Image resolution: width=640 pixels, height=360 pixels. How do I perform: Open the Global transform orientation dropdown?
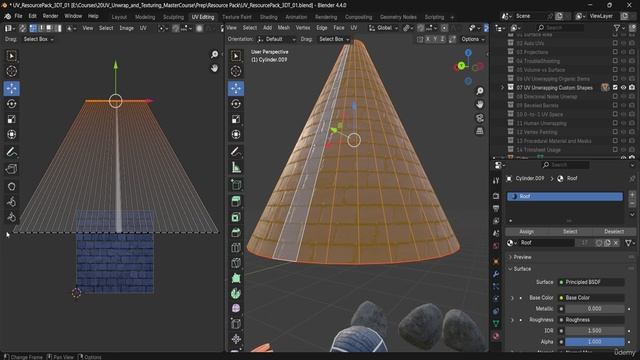click(x=383, y=28)
